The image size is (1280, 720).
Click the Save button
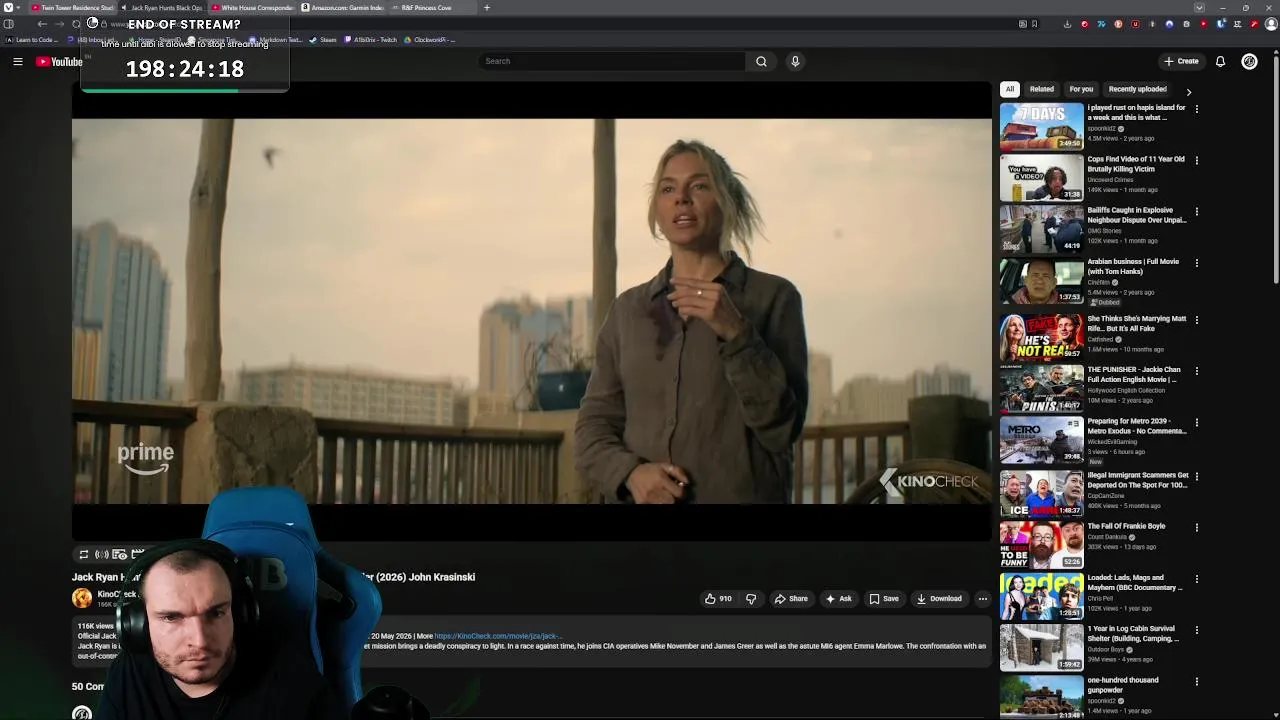884,599
